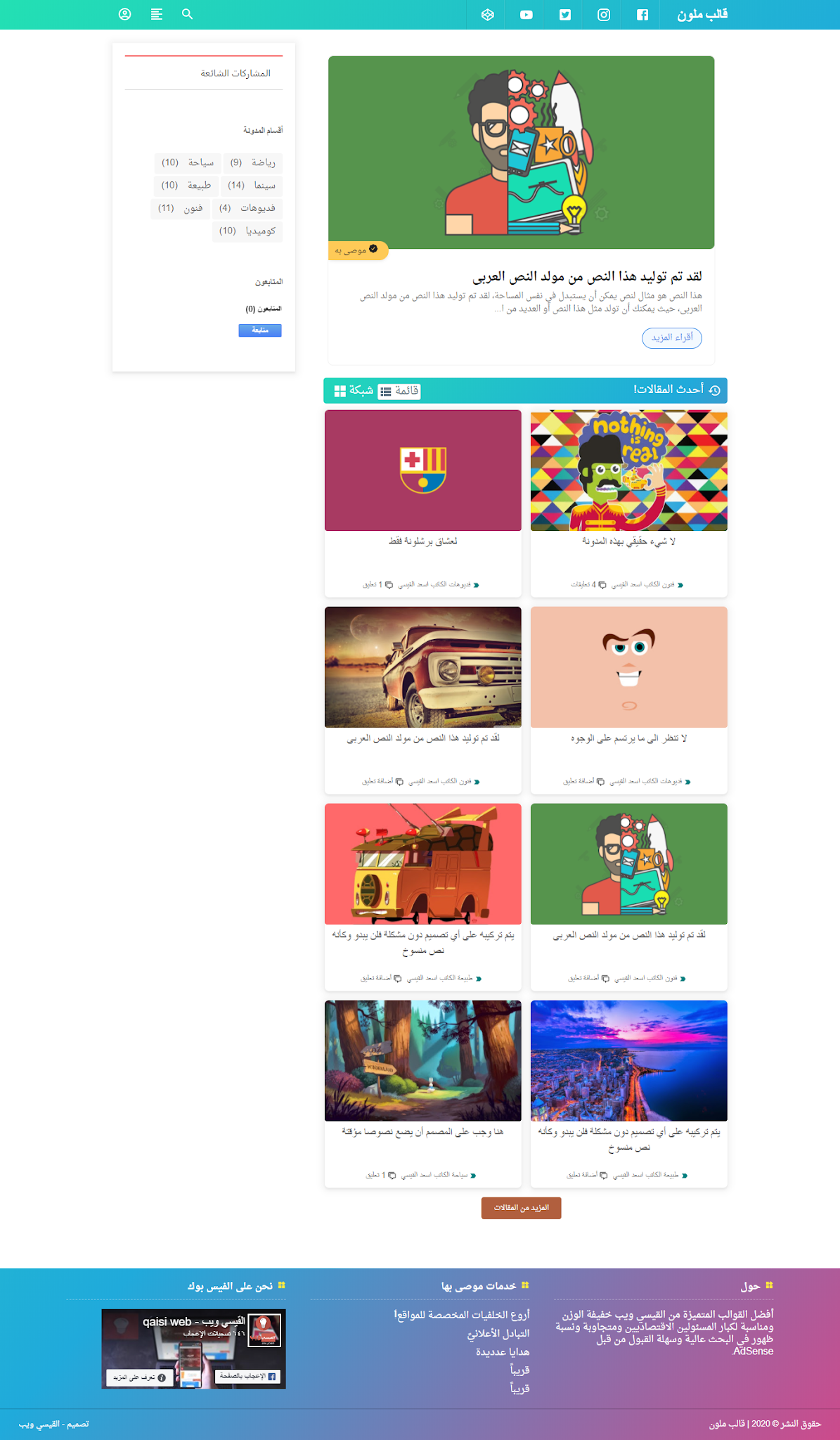Click the user account icon
Image resolution: width=840 pixels, height=1440 pixels.
coord(125,14)
